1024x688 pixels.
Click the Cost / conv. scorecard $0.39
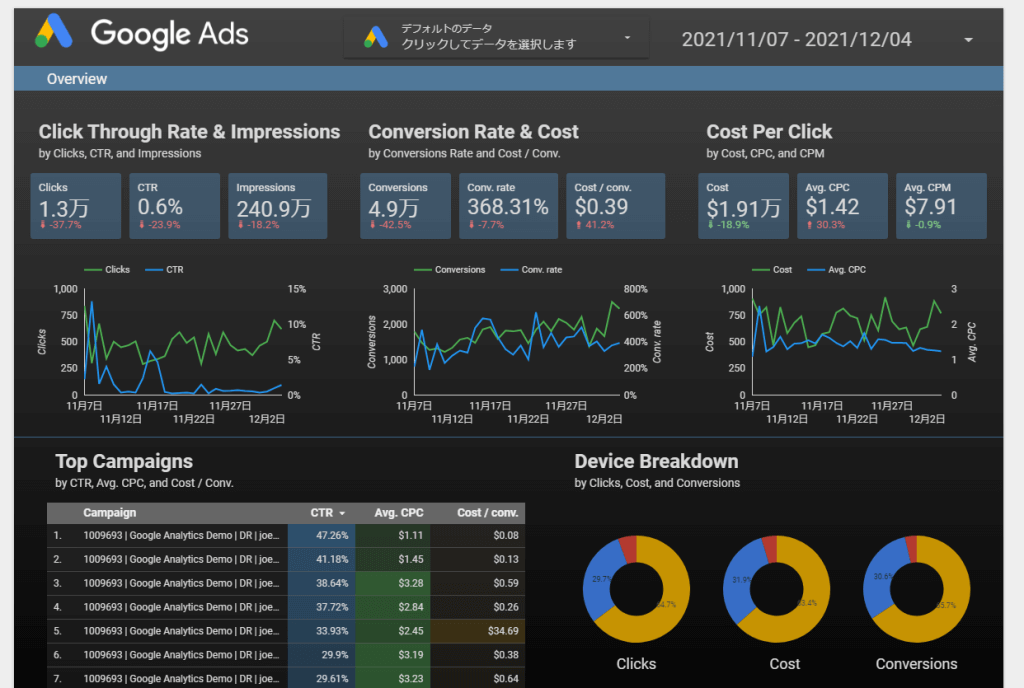(x=615, y=206)
